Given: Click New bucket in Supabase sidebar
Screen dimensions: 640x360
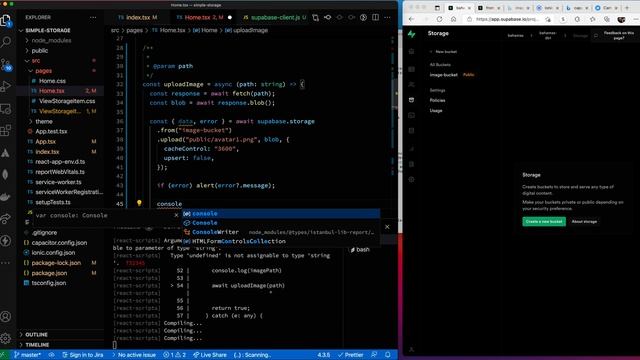Looking at the screenshot, I should click(x=443, y=52).
